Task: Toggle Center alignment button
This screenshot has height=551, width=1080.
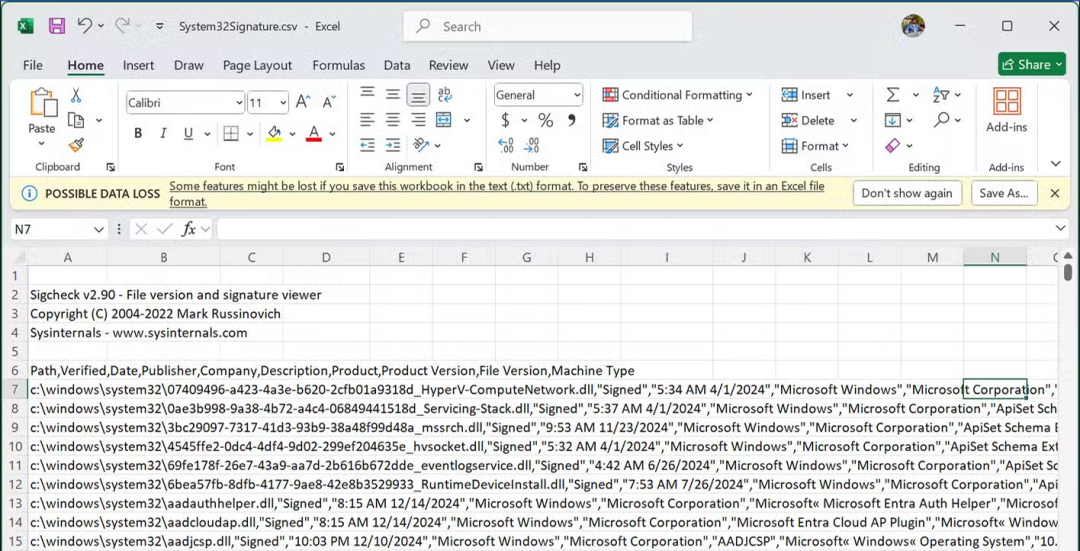Action: pos(393,120)
